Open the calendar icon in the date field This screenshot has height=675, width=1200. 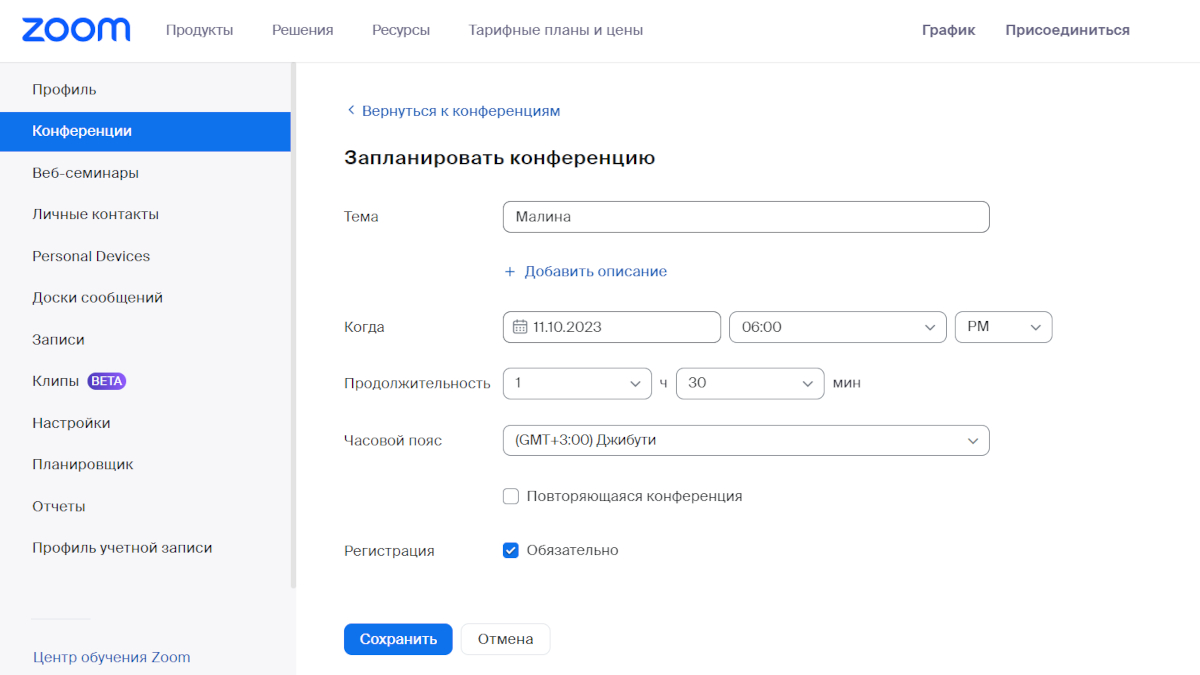click(x=519, y=326)
